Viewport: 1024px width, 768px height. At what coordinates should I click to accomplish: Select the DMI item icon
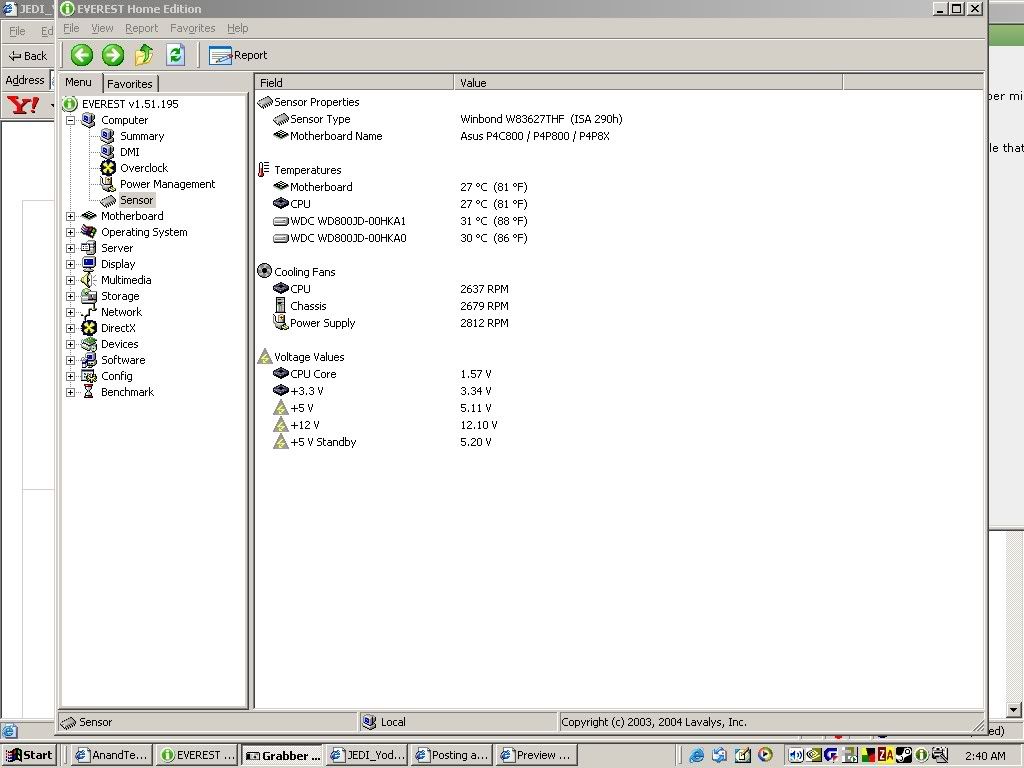point(108,152)
